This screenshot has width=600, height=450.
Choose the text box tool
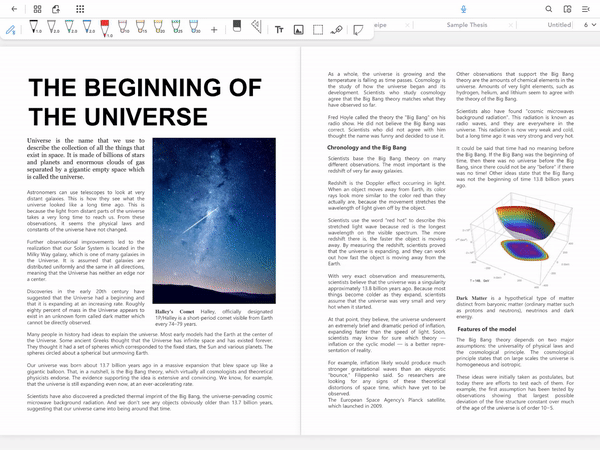pos(279,29)
